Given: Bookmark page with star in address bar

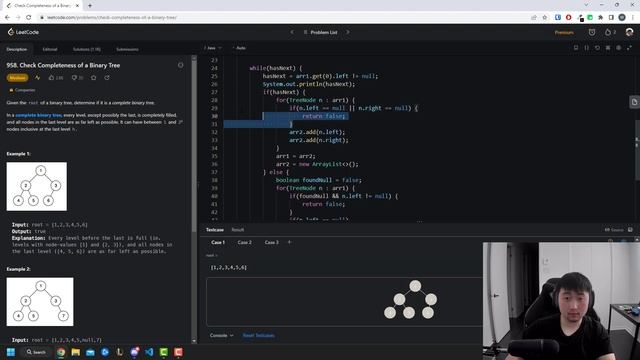Looking at the screenshot, I should pos(544,17).
